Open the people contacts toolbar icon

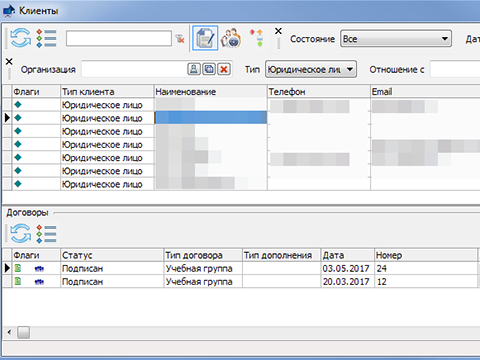click(231, 38)
